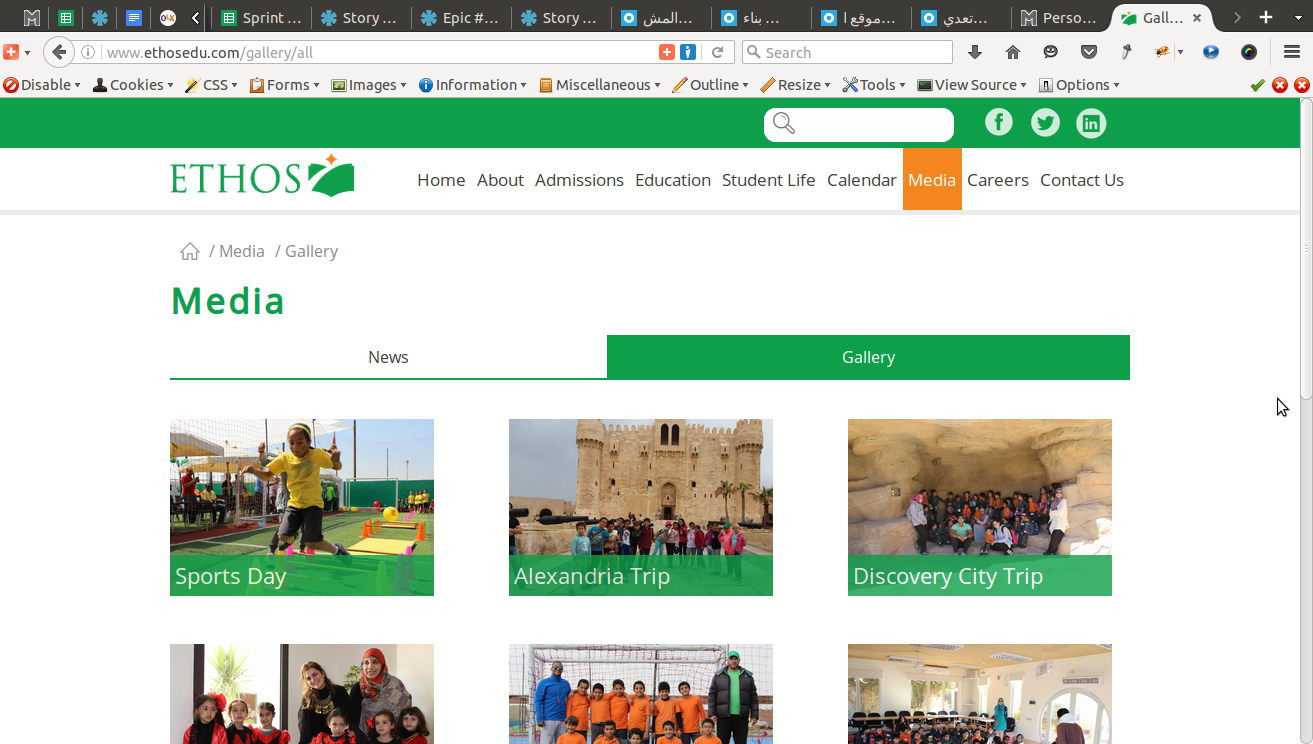View site identity information icon

click(88, 52)
